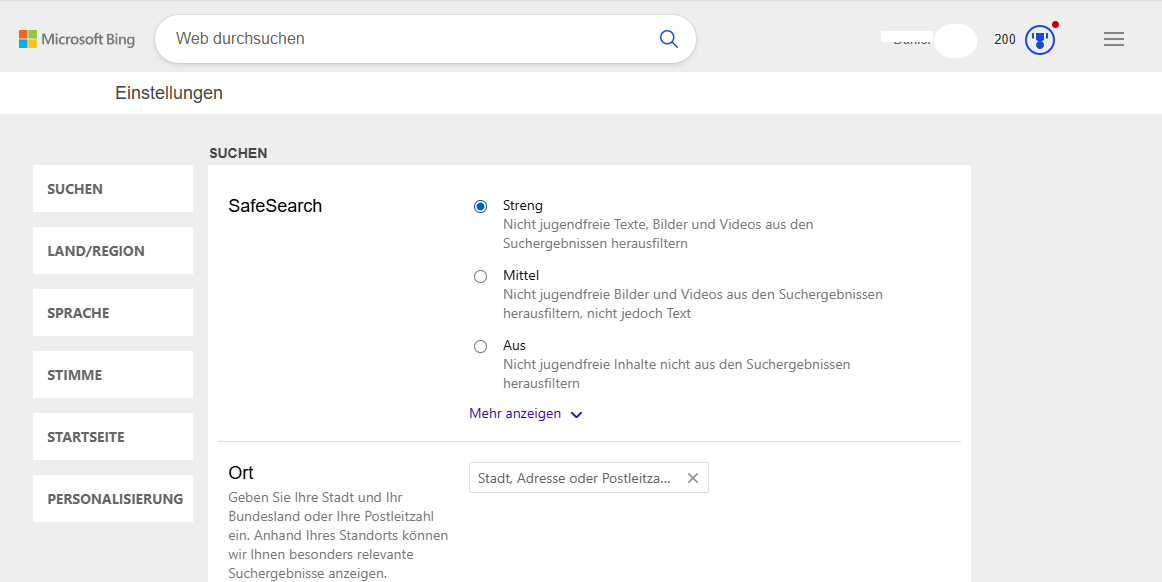The height and width of the screenshot is (582, 1162).
Task: Switch to SPRACHE settings
Action: pos(113,313)
